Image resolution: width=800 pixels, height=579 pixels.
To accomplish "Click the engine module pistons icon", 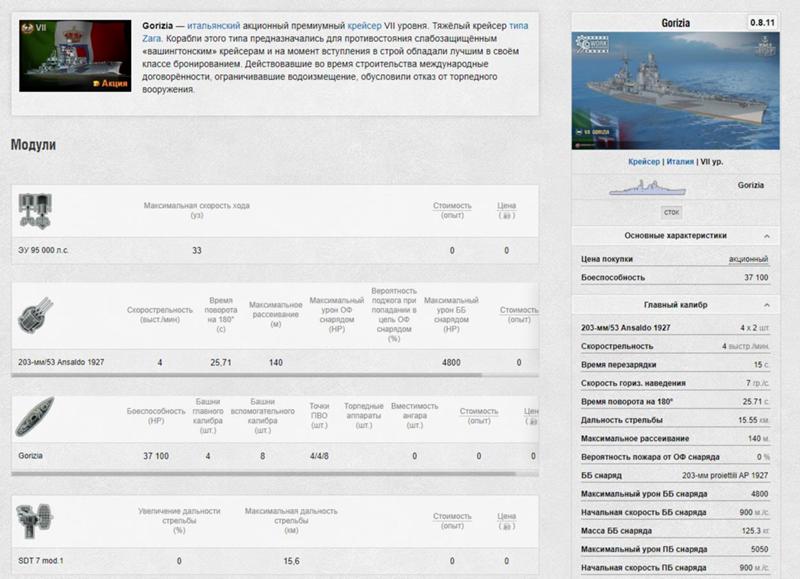I will coord(35,210).
